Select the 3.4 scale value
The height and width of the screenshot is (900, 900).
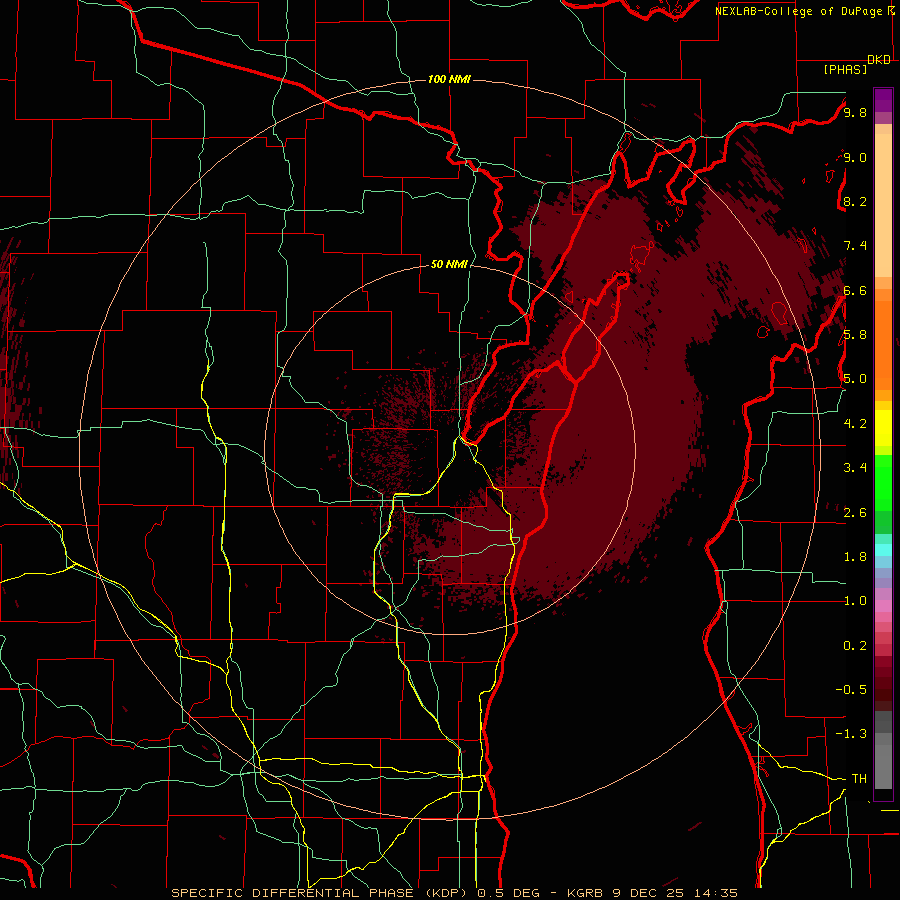point(855,468)
